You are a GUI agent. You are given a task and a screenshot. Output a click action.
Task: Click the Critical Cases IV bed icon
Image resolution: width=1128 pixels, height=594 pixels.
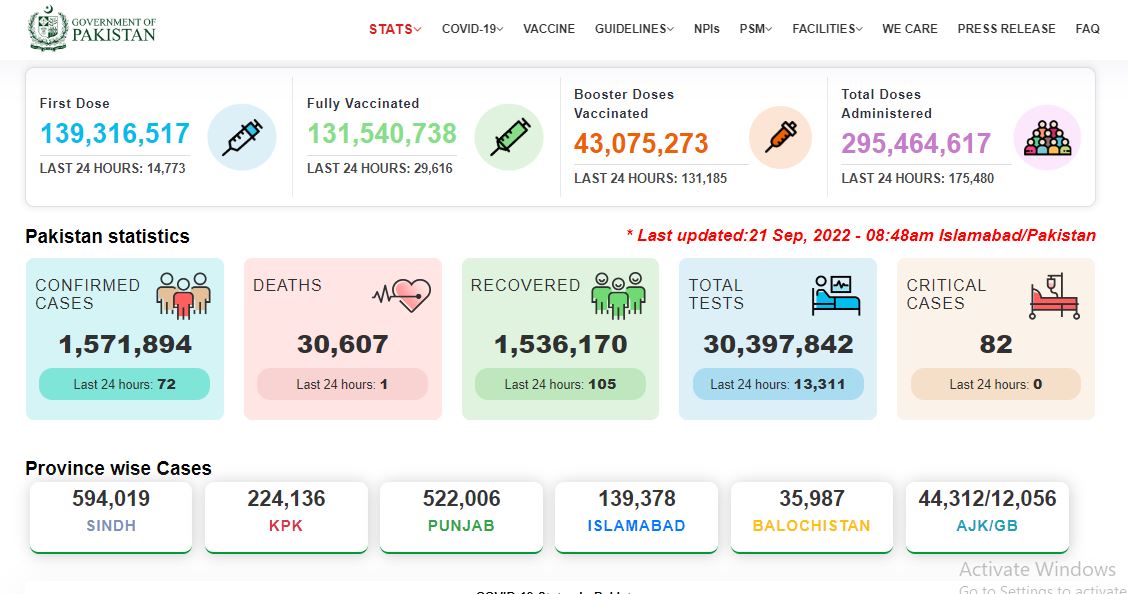(1055, 296)
